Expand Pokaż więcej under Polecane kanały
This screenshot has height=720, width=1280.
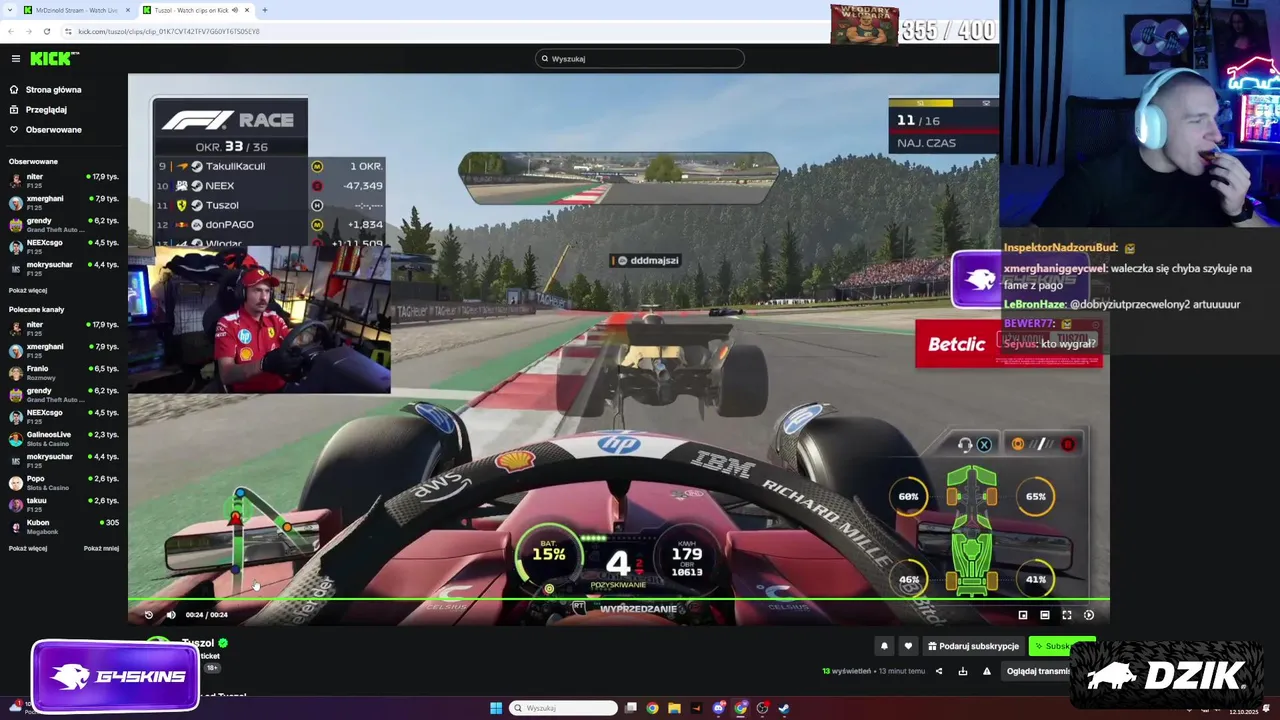point(28,548)
